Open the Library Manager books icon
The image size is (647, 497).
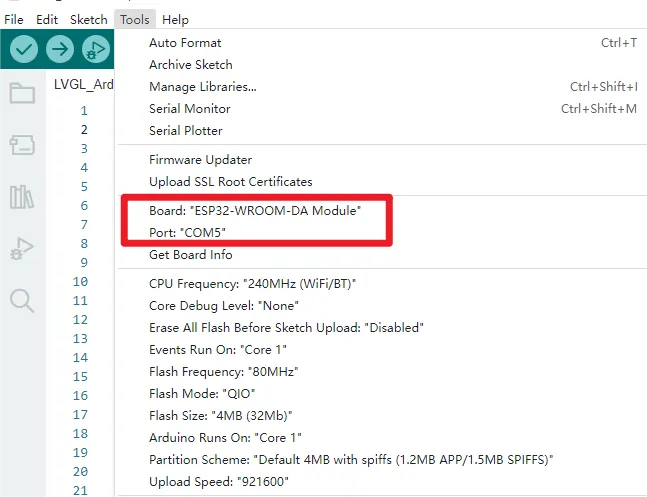pyautogui.click(x=22, y=197)
